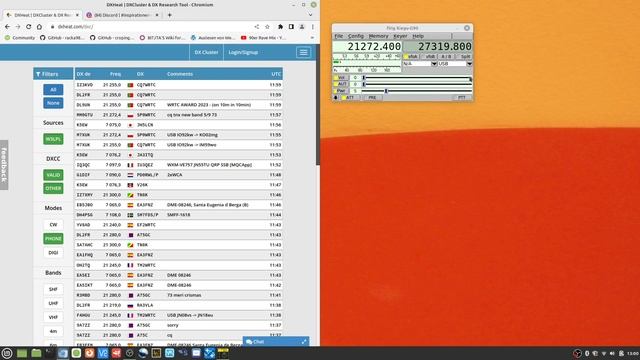Open the Keyer menu in Flrig
This screenshot has width=640, height=360.
(400, 36)
